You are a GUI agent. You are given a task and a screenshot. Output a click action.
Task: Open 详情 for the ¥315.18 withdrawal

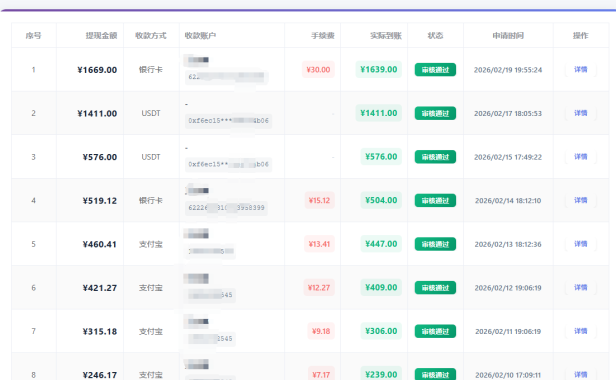click(x=581, y=331)
